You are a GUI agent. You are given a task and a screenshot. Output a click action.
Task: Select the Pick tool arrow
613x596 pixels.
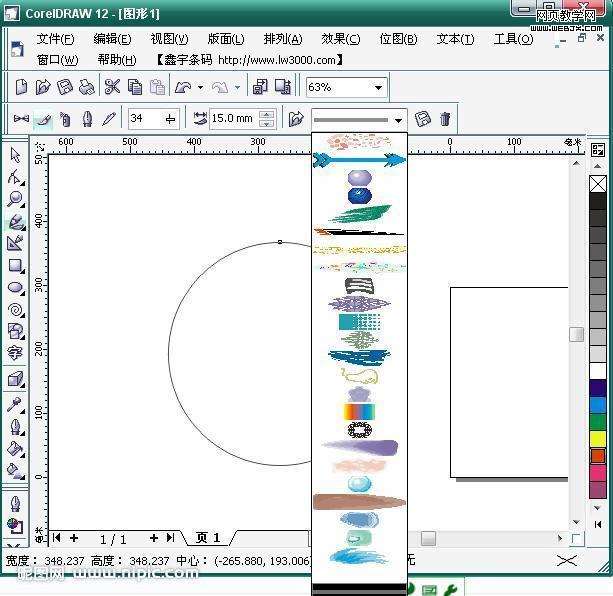pos(15,155)
